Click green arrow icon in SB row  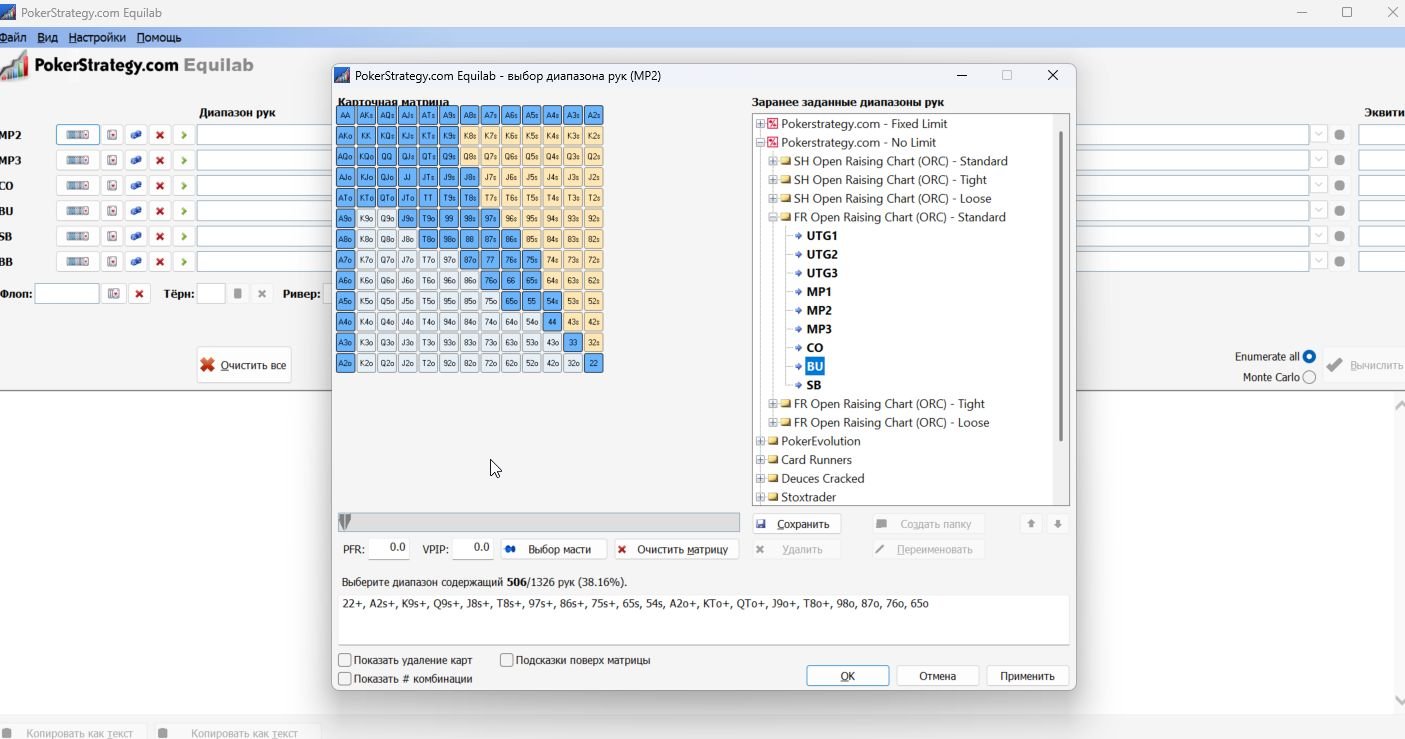184,236
